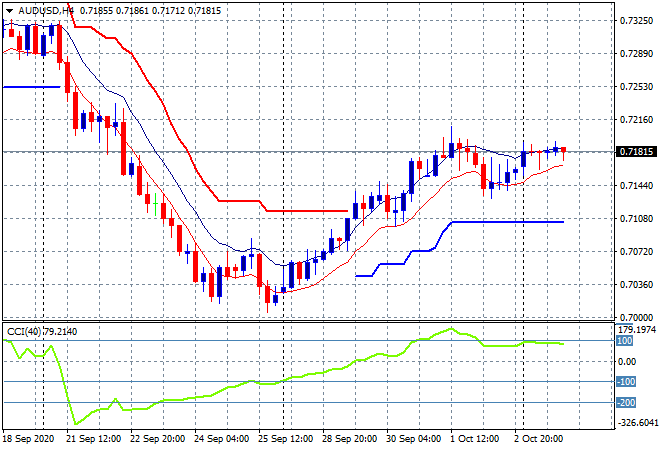Click the 24 Sep 04:00 time axis label
This screenshot has width=660, height=450.
coord(221,439)
